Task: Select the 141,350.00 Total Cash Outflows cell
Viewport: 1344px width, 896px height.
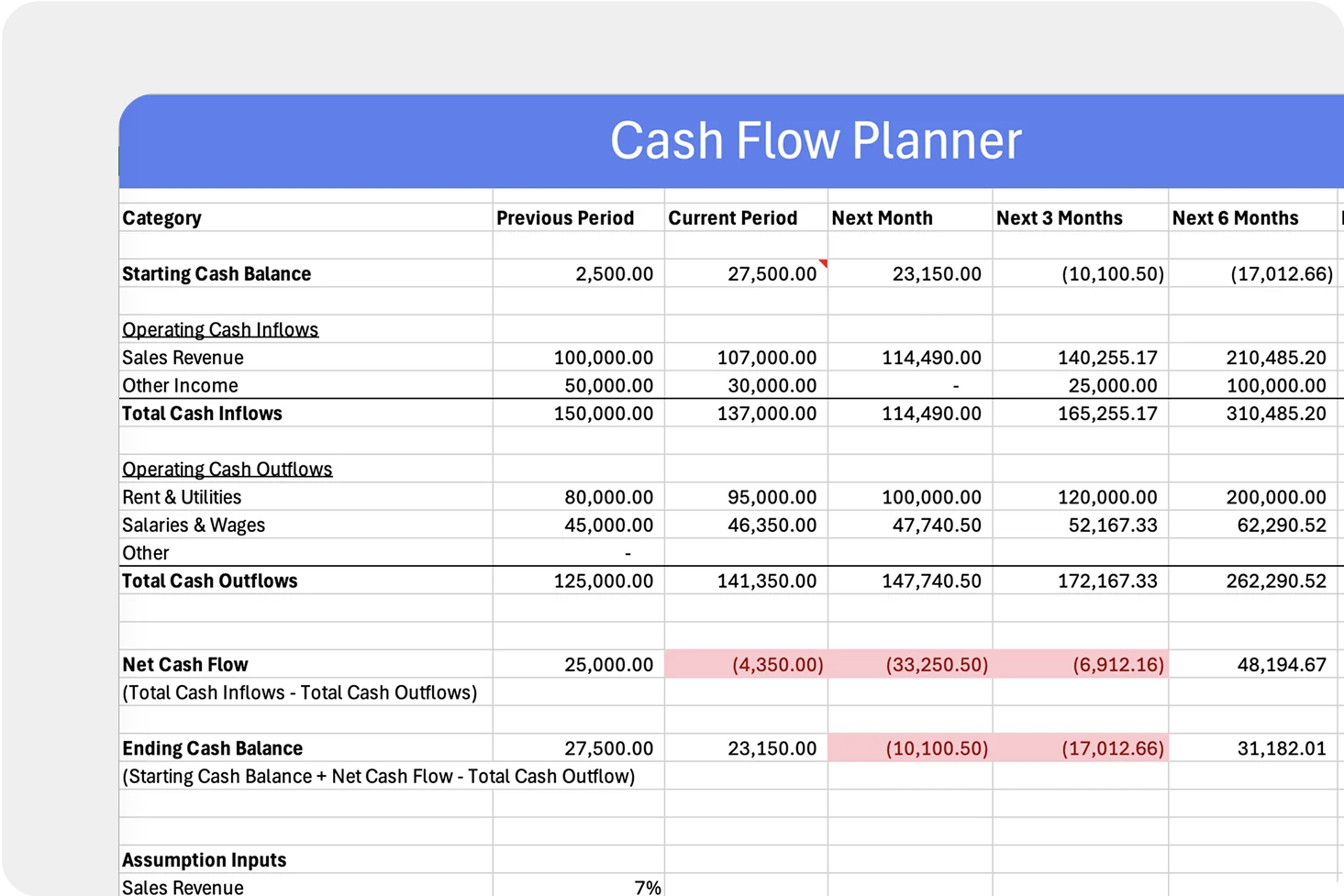Action: (746, 581)
